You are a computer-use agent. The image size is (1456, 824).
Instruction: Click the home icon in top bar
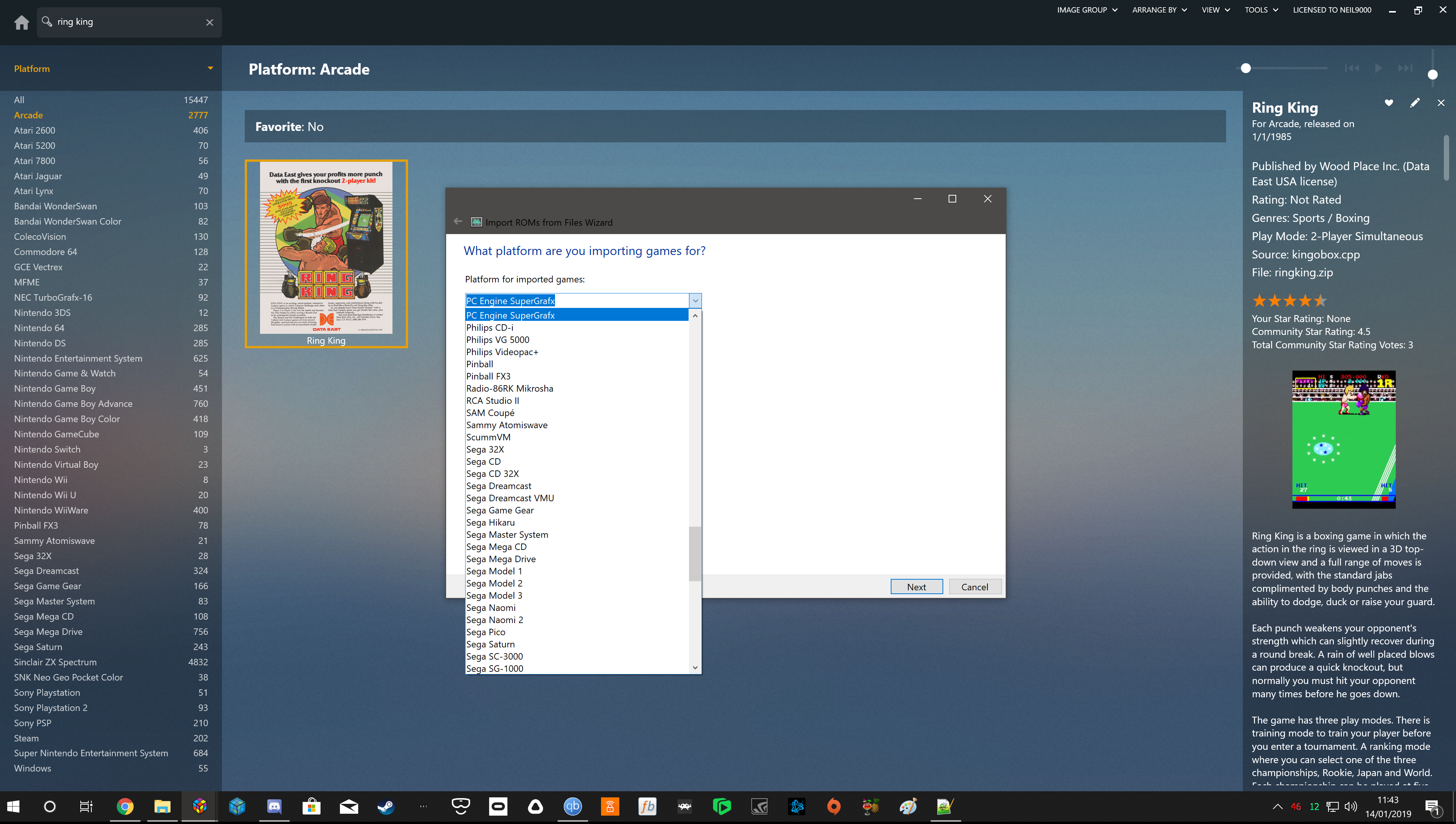coord(21,22)
